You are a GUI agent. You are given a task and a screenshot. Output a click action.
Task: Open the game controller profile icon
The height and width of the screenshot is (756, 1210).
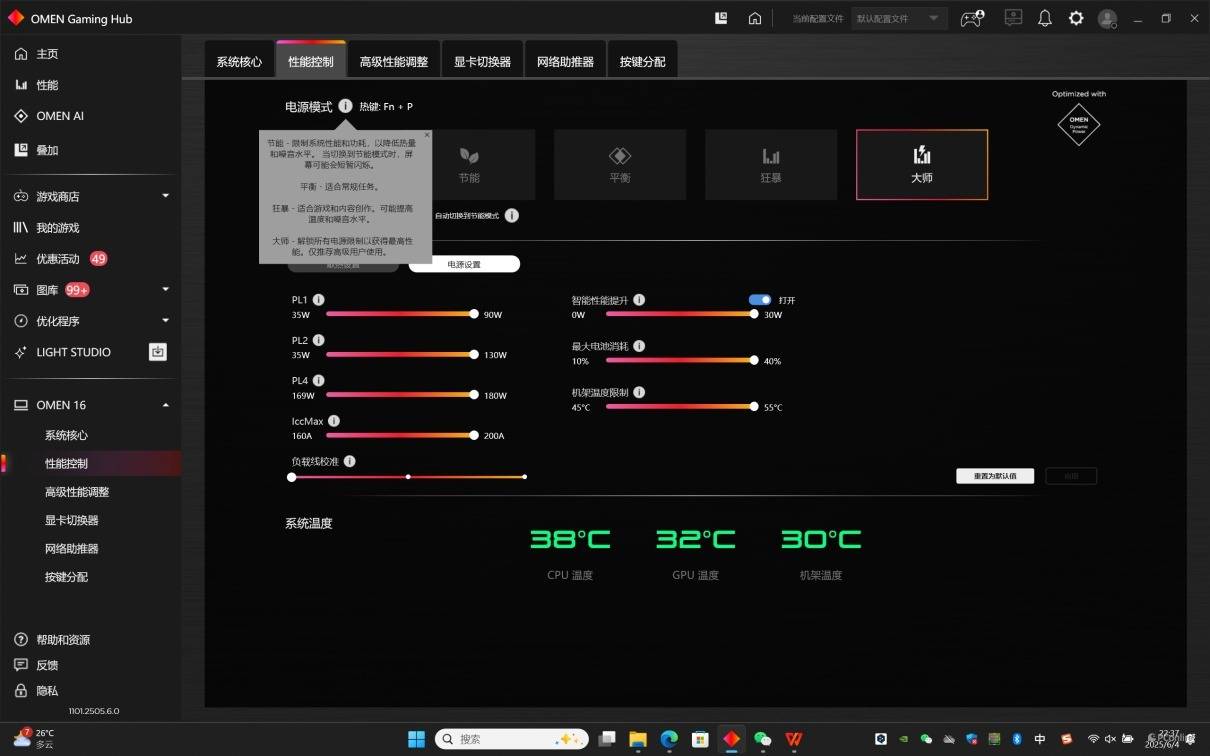pos(972,18)
